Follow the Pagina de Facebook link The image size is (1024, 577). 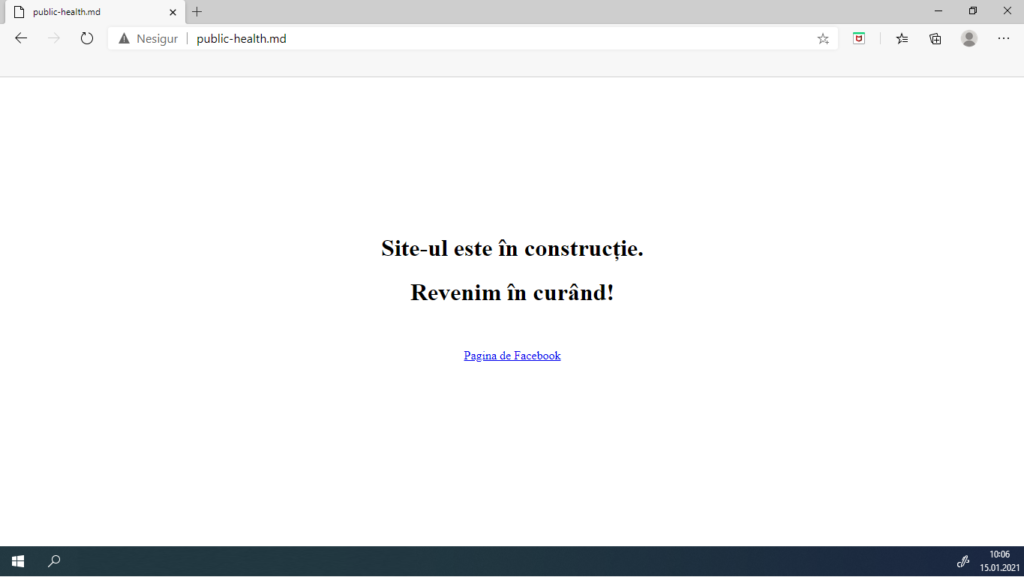(x=512, y=356)
